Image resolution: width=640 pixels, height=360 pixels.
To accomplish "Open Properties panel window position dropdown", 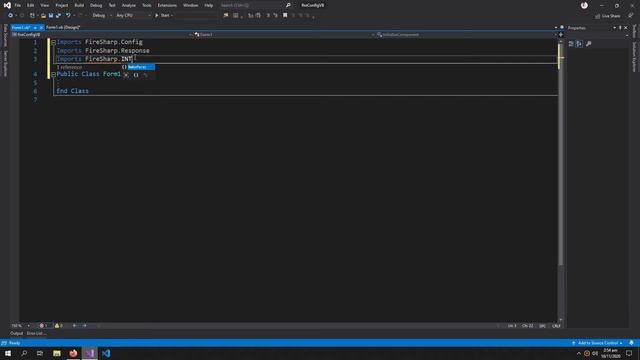I will 614,28.
